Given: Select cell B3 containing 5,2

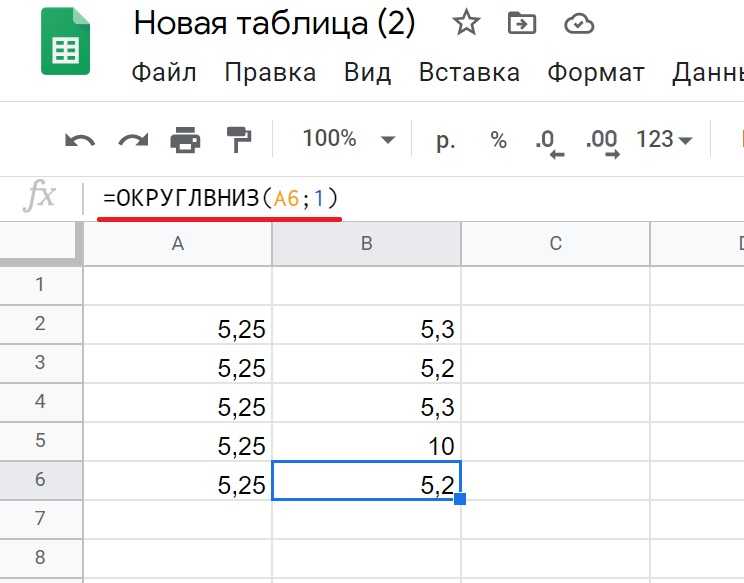Looking at the screenshot, I should (x=366, y=363).
